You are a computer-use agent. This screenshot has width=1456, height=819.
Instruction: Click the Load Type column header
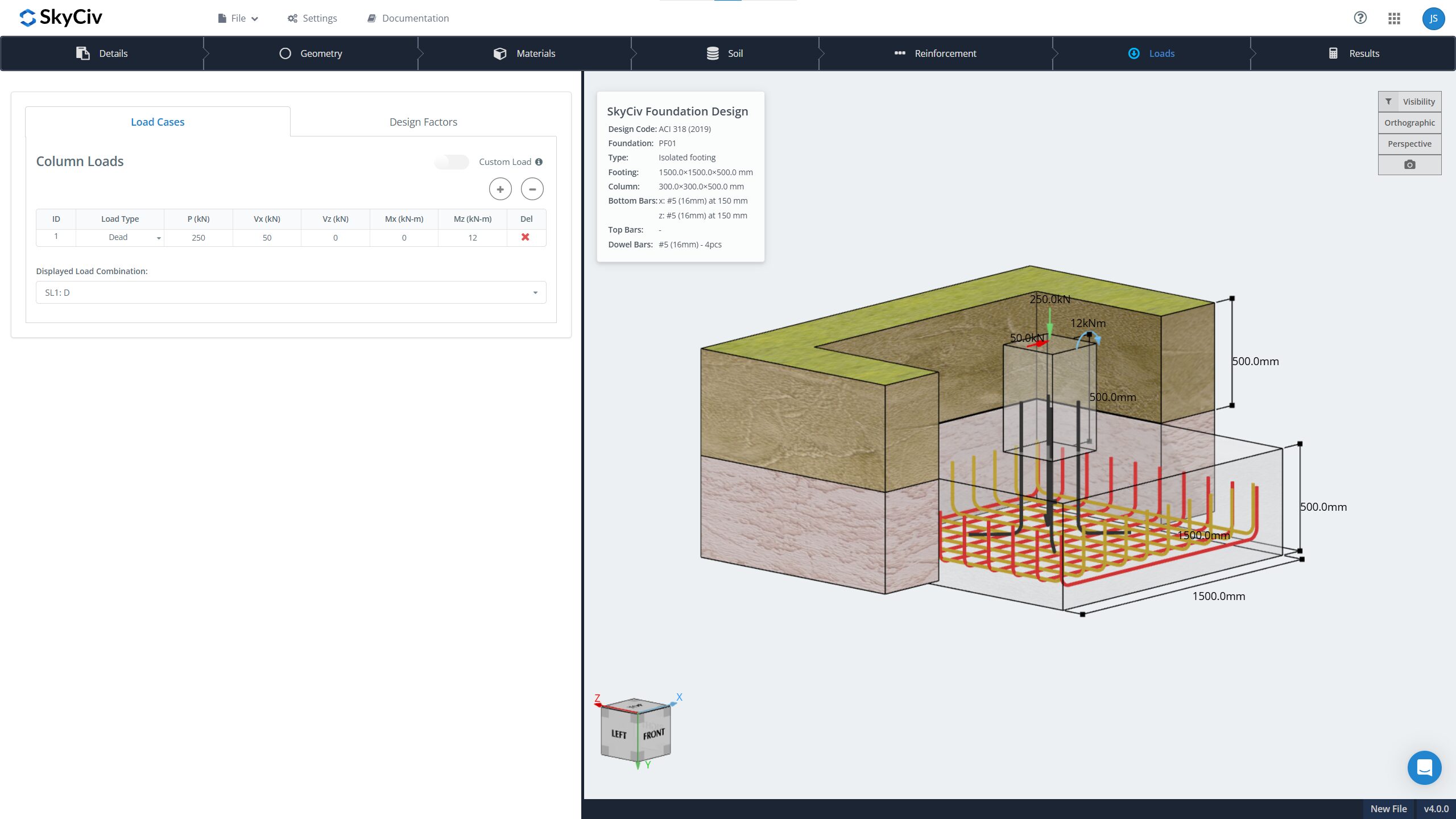120,219
